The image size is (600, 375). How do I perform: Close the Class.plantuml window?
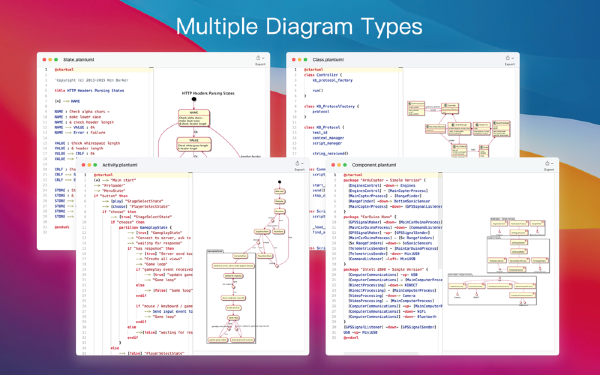point(293,60)
